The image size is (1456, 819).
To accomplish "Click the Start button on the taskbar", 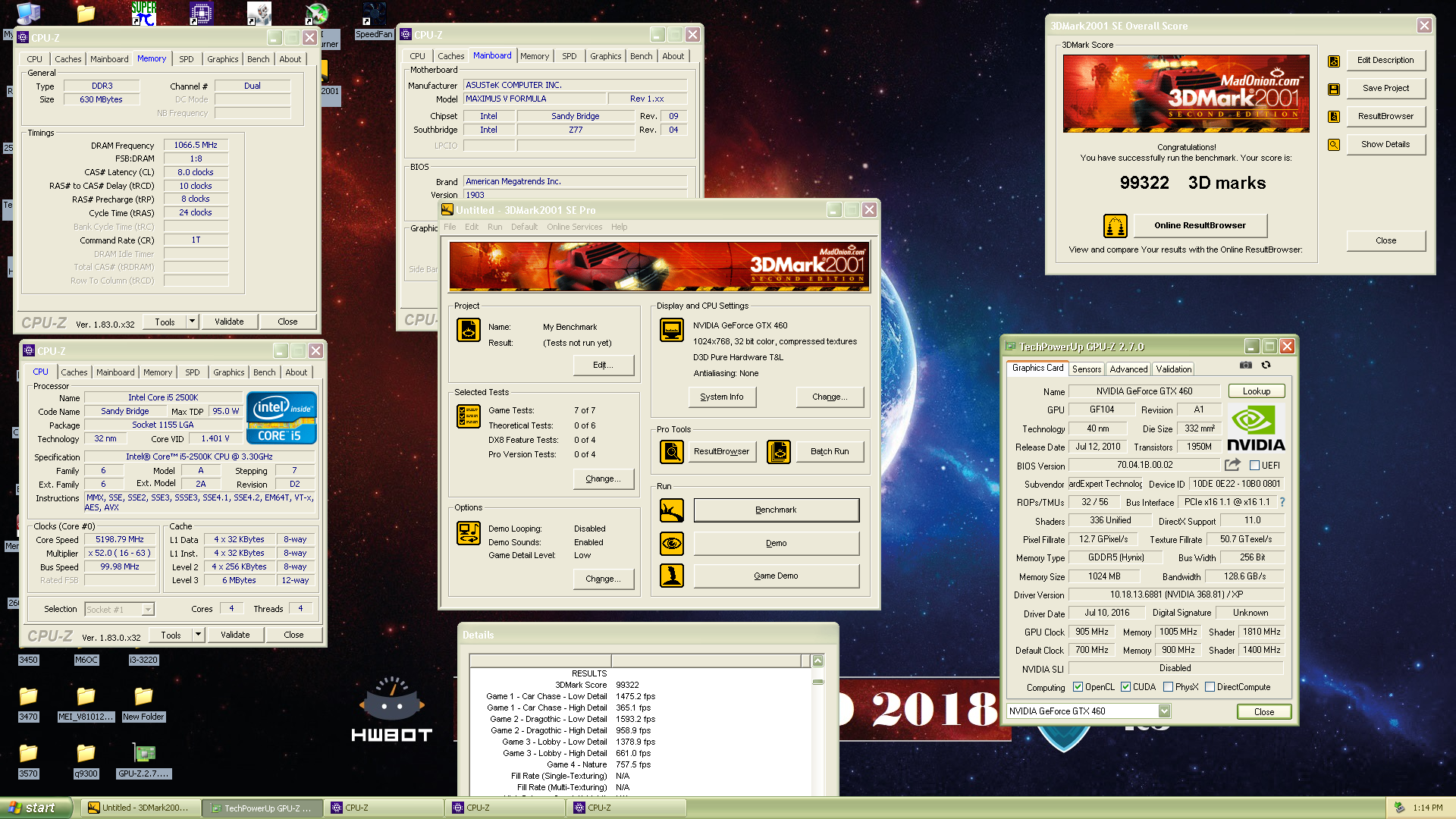I will [x=35, y=808].
